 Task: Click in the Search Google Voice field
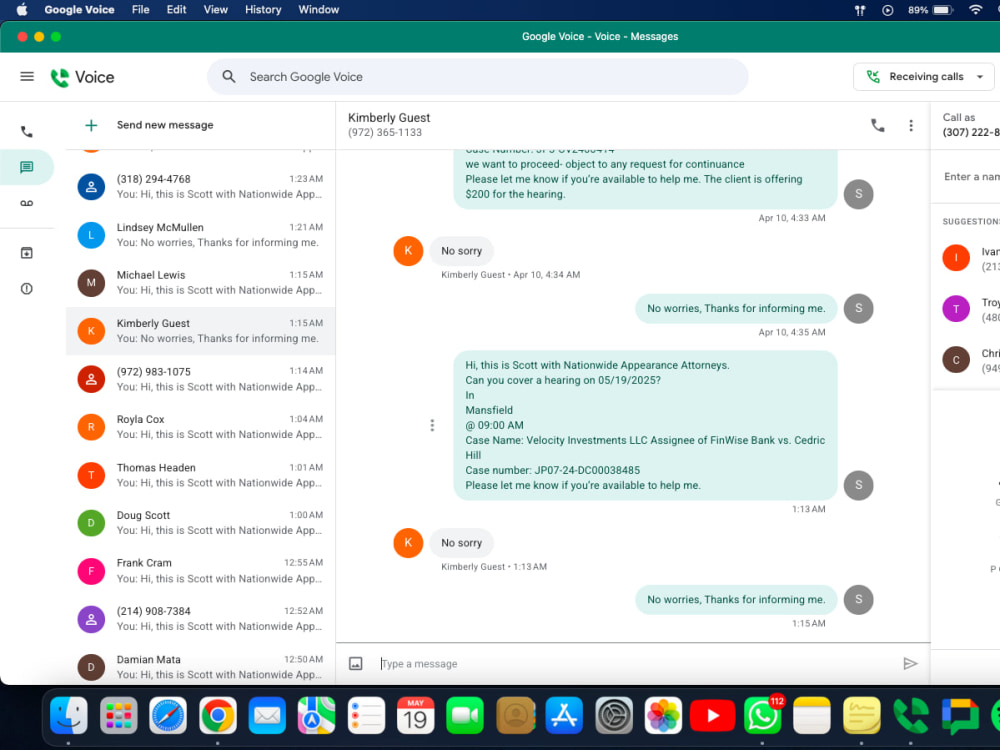[x=478, y=77]
